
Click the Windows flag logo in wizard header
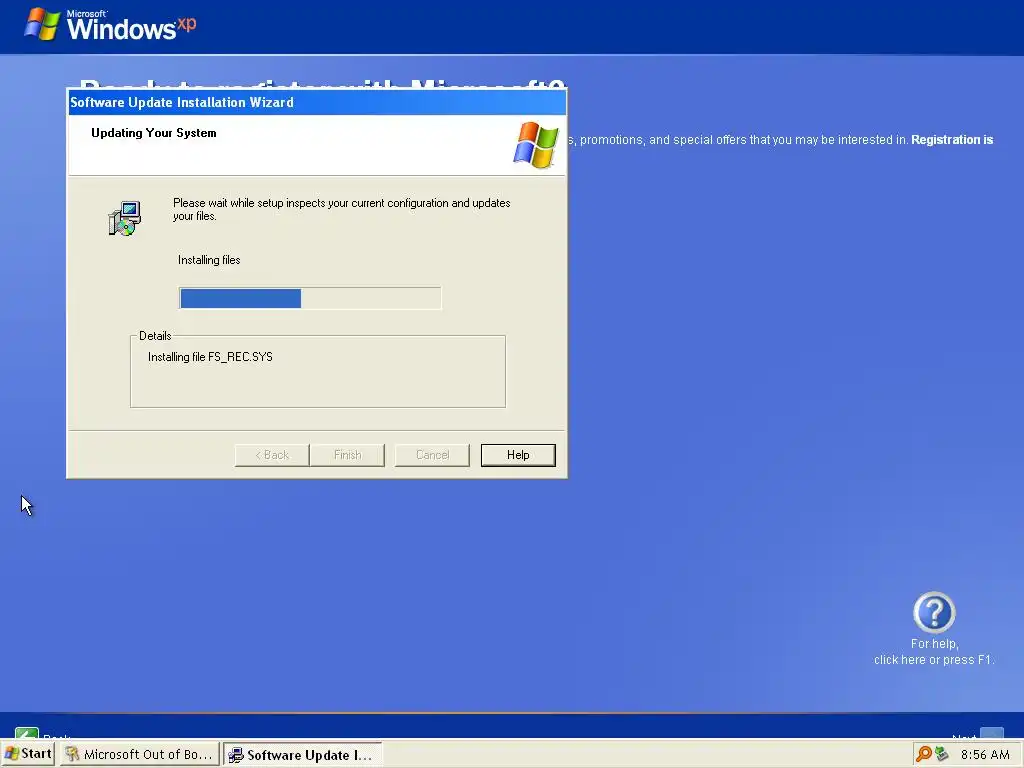pyautogui.click(x=536, y=145)
